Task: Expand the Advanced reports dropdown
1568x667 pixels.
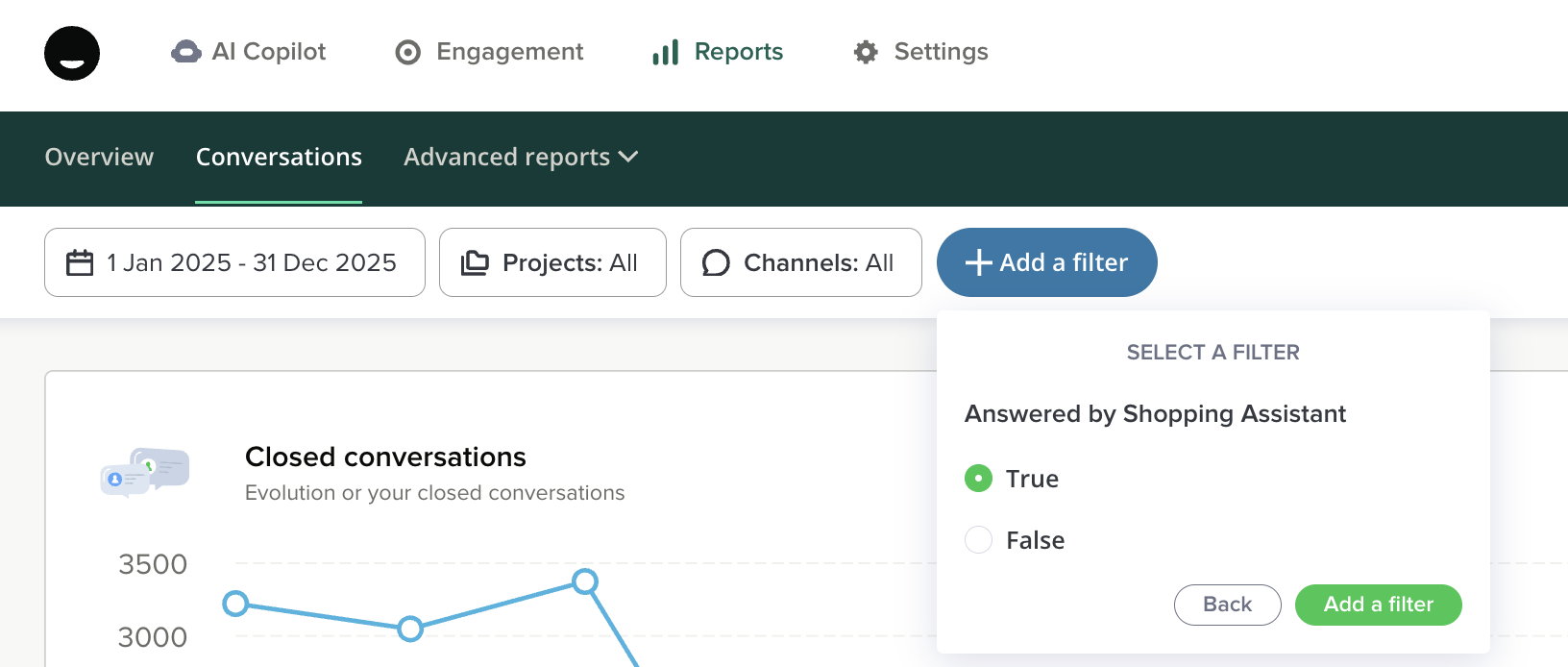Action: pos(521,157)
